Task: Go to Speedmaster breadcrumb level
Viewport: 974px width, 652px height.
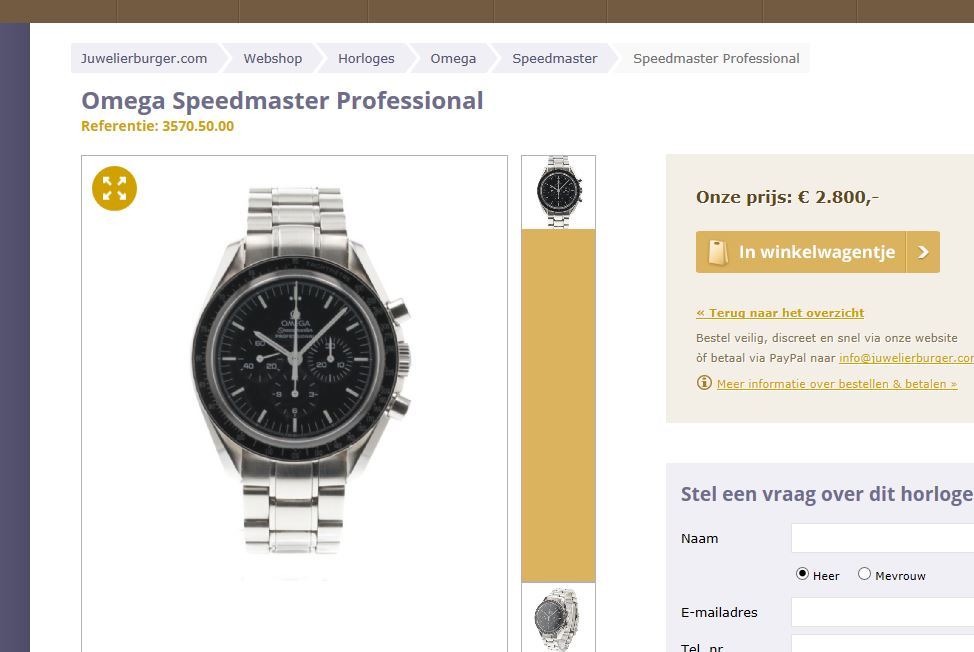Action: 554,58
